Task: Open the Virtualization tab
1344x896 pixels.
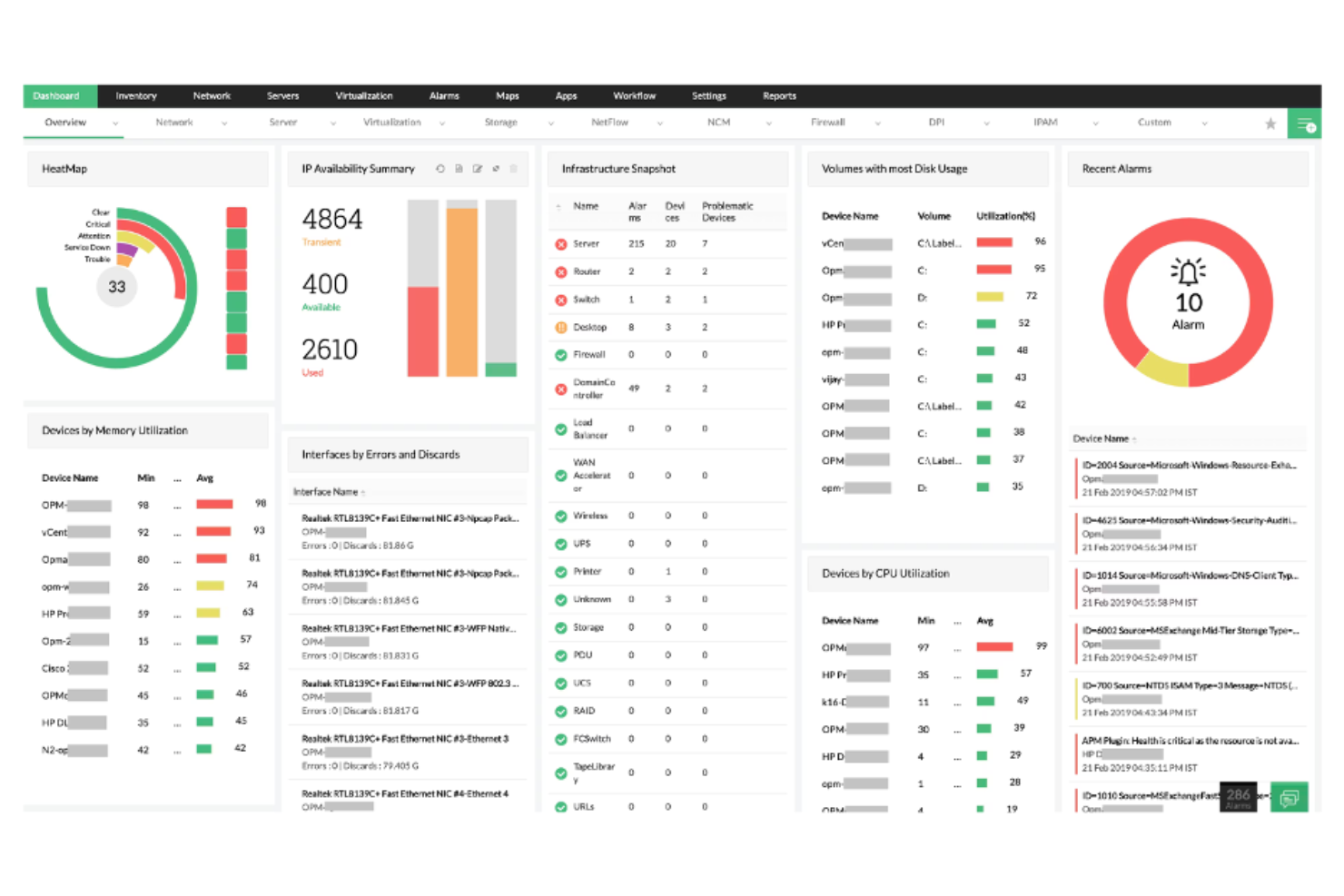Action: tap(364, 95)
